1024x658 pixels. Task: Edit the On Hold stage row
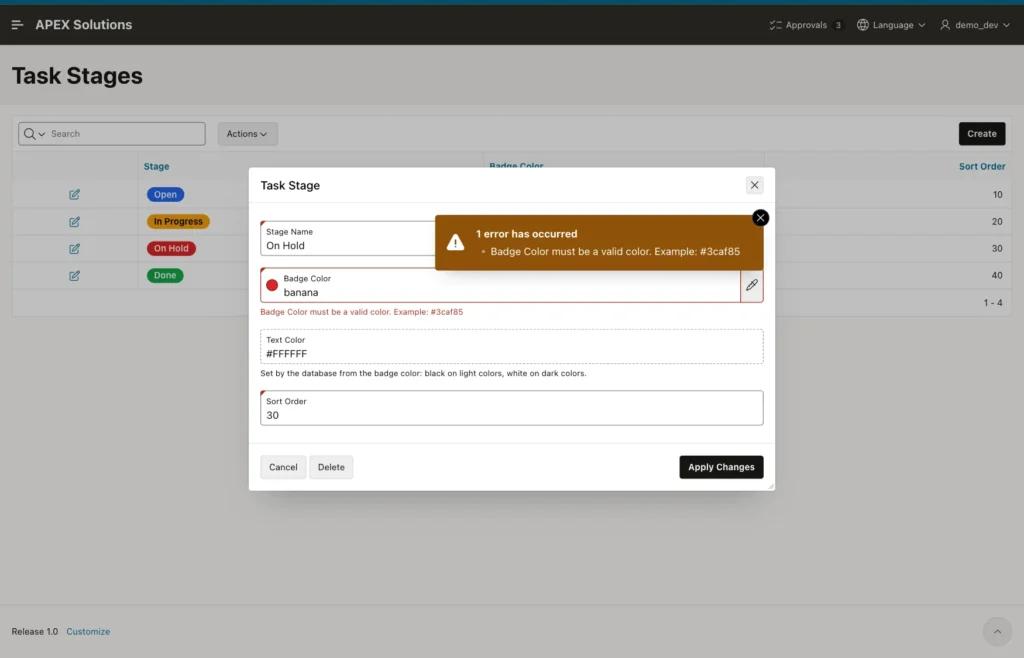[x=74, y=249]
